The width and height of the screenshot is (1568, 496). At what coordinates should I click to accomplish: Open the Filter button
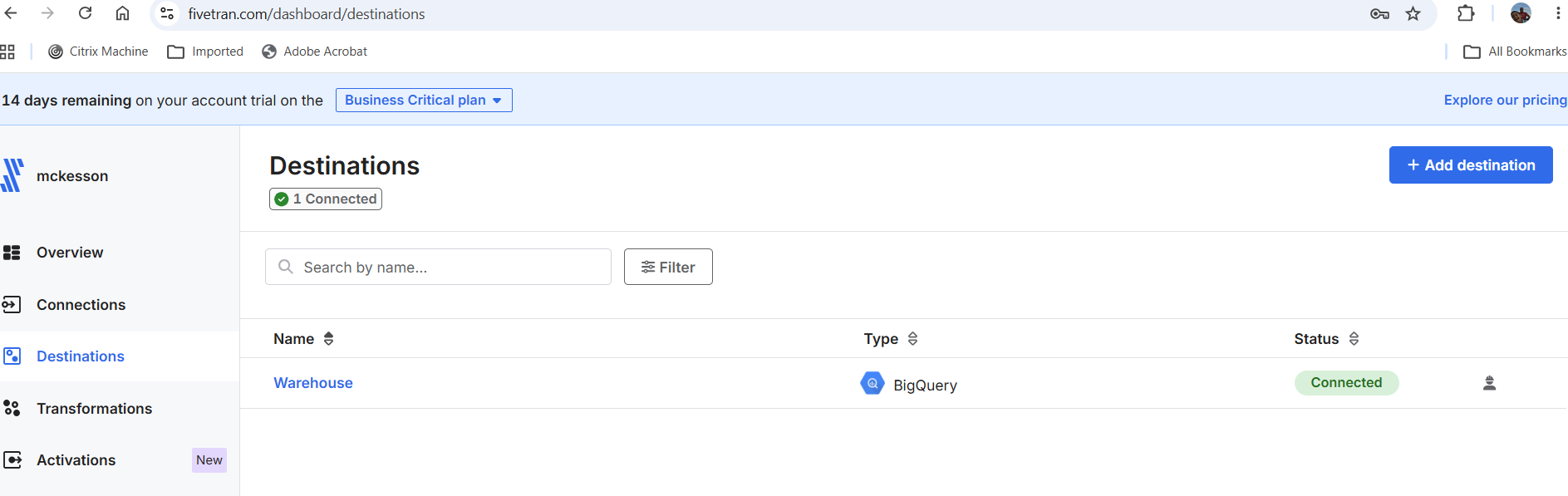[x=668, y=267]
